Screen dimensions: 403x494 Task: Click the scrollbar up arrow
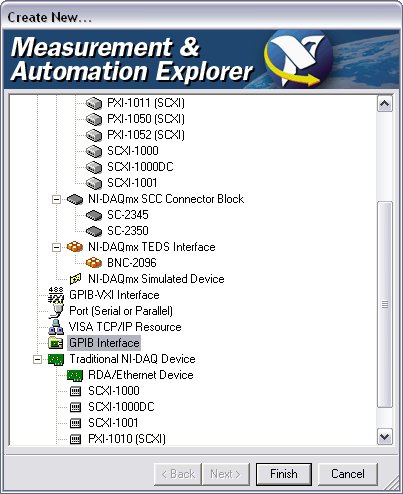(x=385, y=104)
